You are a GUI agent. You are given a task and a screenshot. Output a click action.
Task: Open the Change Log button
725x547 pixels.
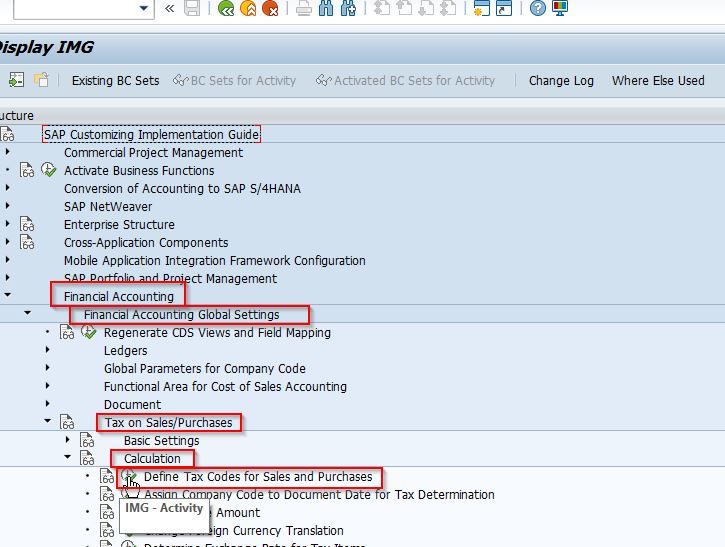pyautogui.click(x=561, y=80)
